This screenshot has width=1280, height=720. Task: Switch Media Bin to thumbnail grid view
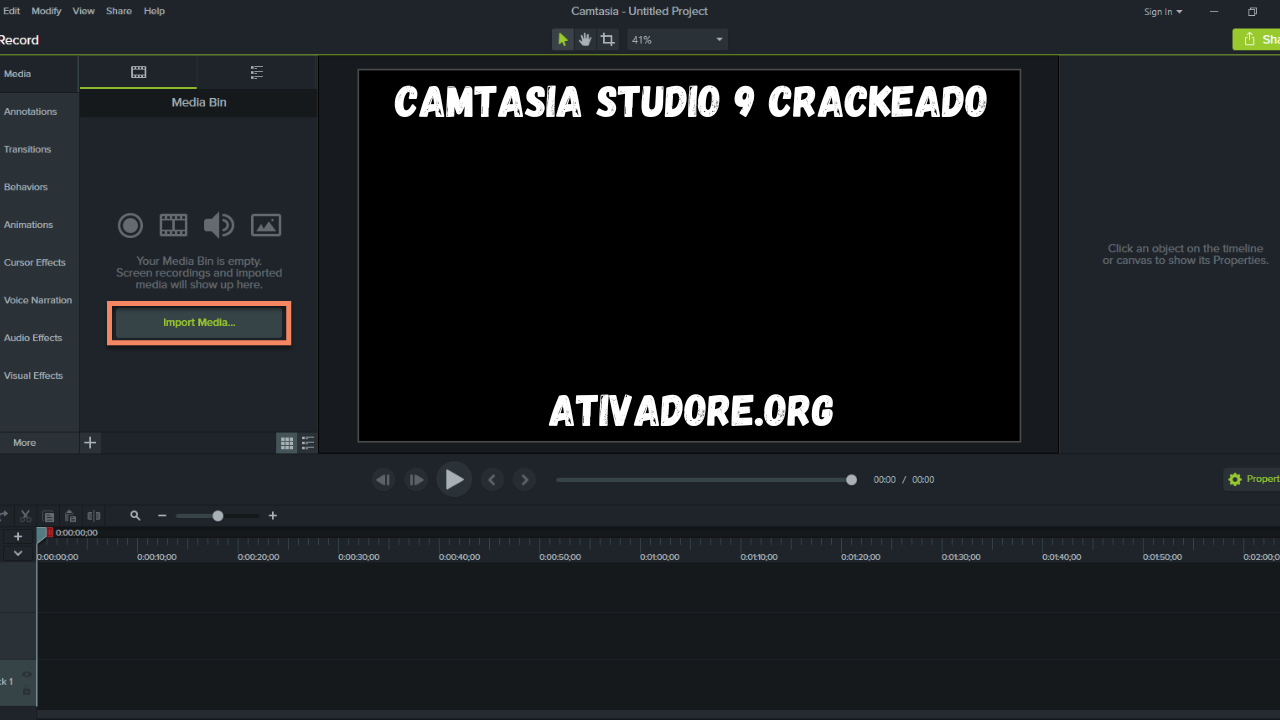(x=287, y=443)
